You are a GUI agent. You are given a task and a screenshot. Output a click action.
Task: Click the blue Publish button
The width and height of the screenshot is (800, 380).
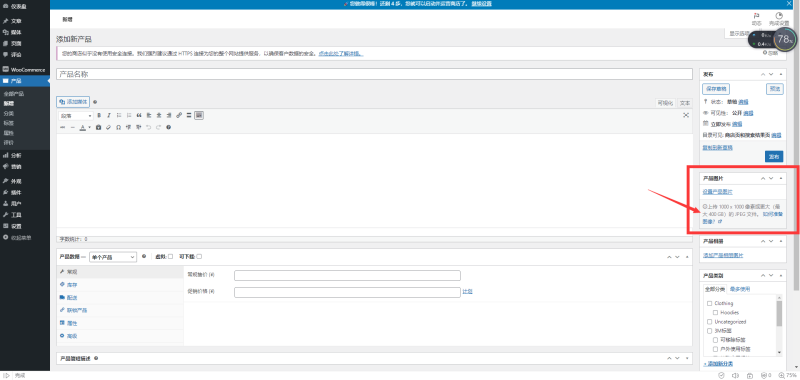click(774, 157)
